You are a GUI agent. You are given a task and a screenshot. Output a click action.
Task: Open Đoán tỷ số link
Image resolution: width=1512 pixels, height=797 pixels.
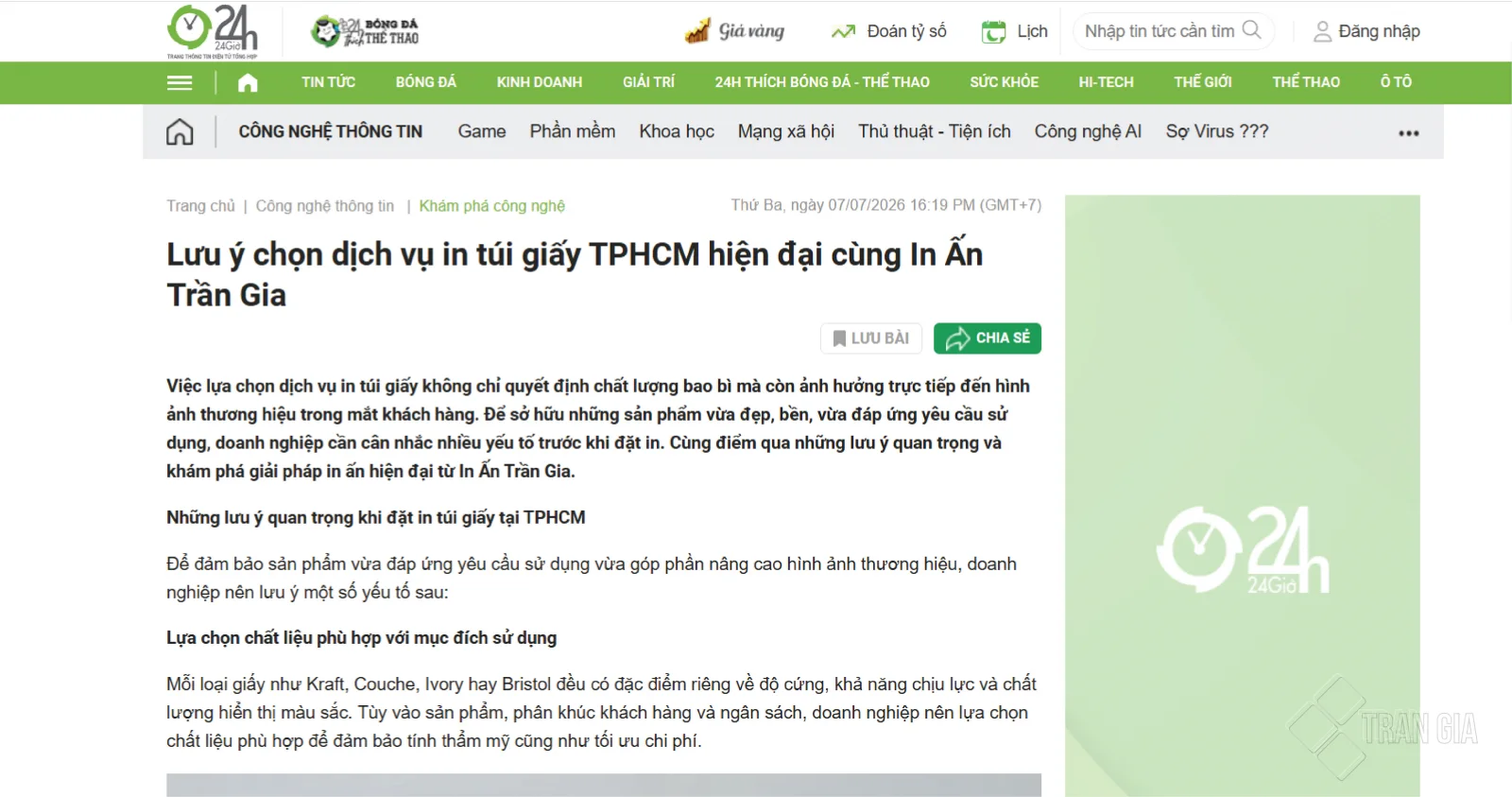[x=906, y=31]
